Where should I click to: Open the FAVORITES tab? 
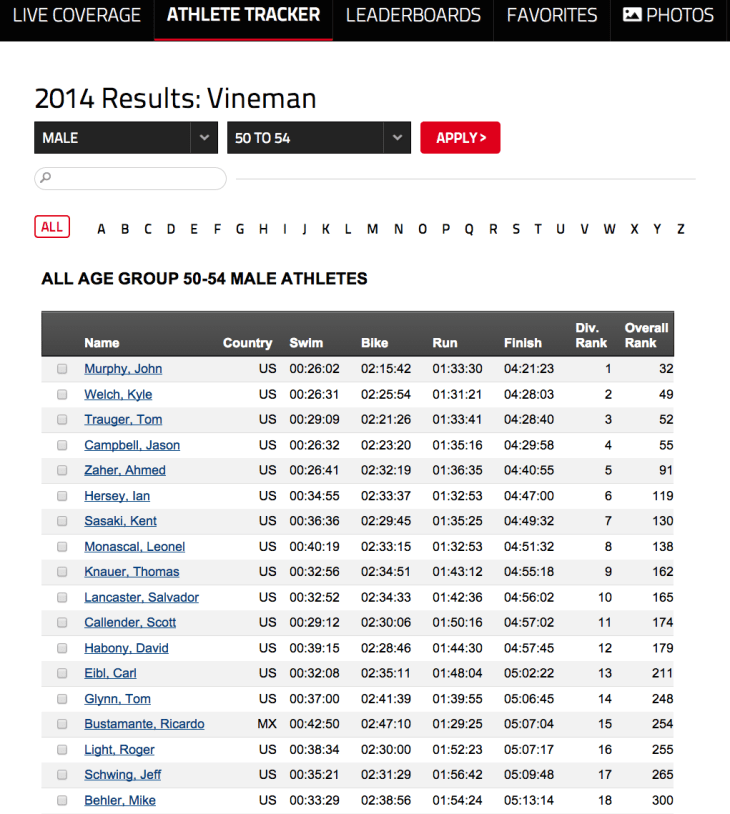tap(551, 14)
